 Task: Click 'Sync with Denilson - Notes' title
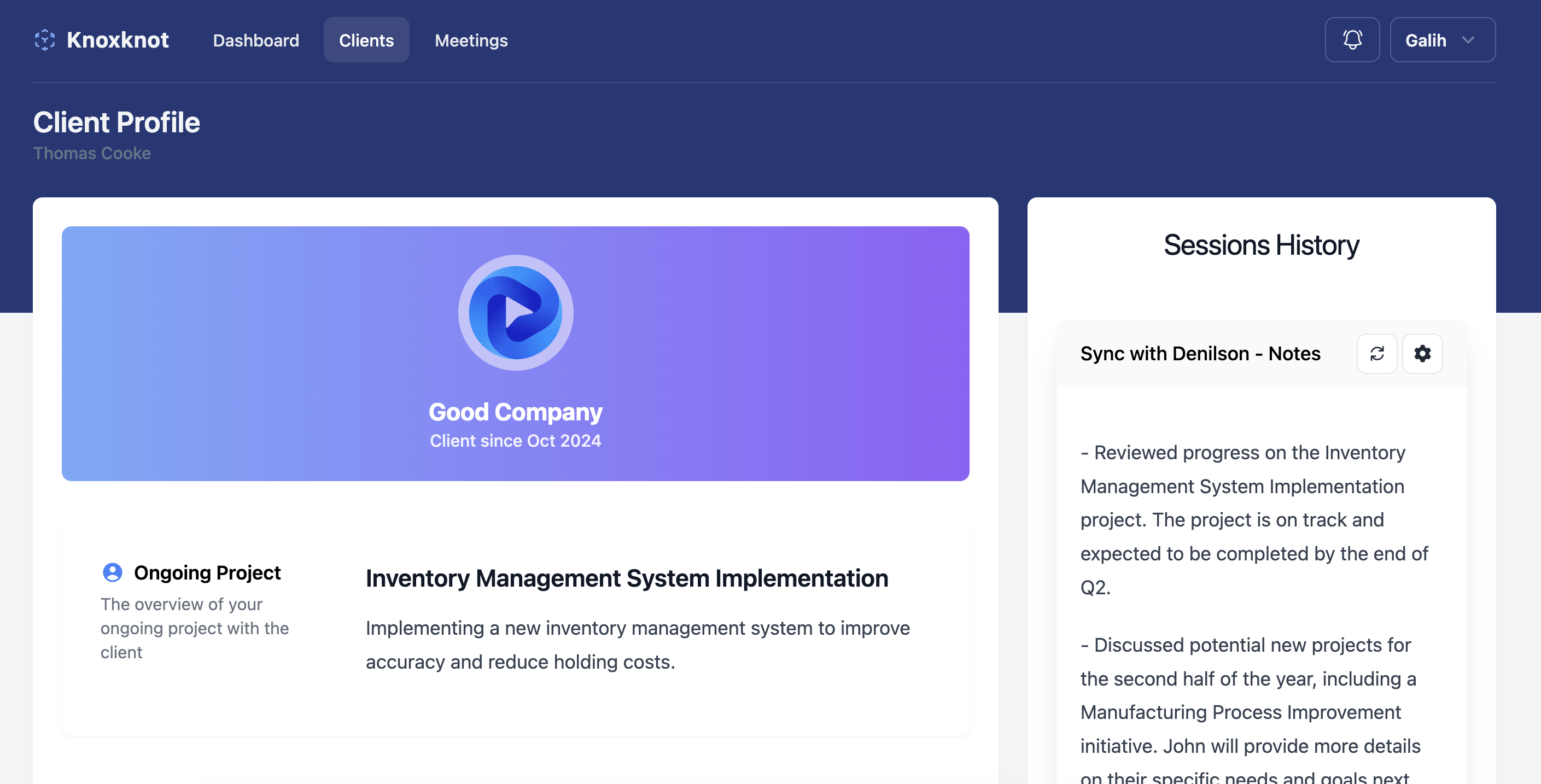point(1200,353)
